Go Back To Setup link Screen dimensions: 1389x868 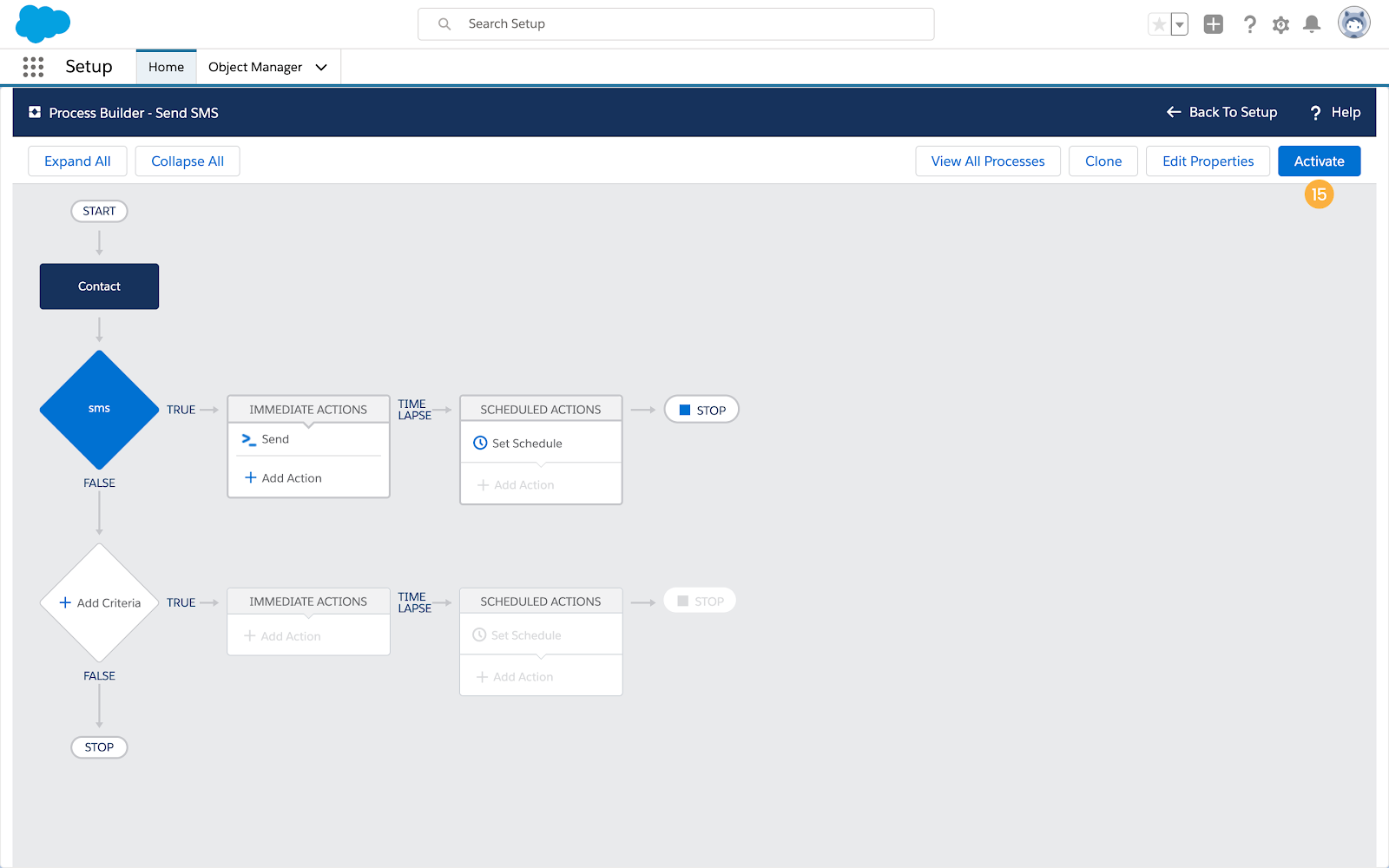[1221, 113]
